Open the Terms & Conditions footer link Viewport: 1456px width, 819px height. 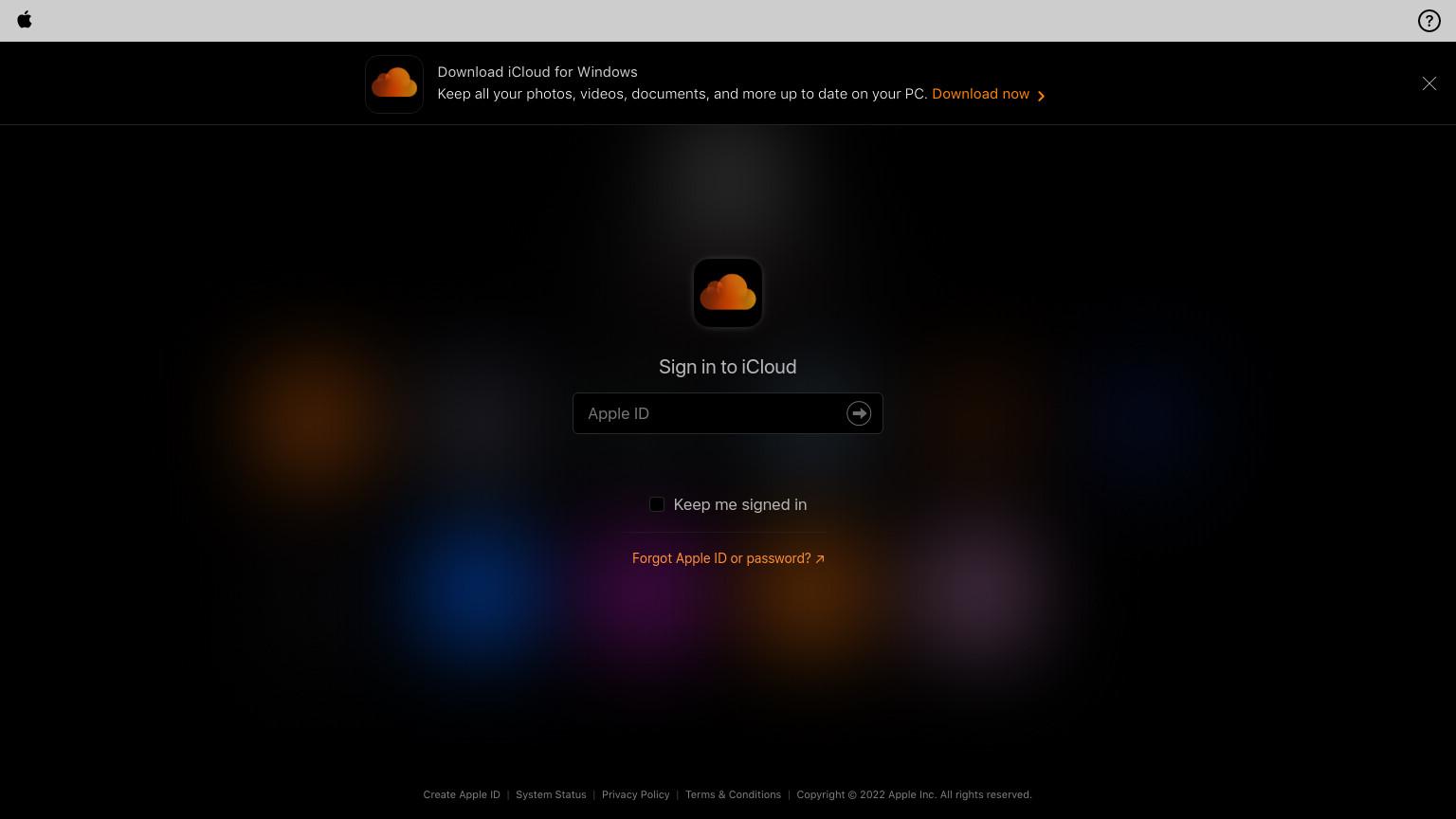(x=733, y=794)
